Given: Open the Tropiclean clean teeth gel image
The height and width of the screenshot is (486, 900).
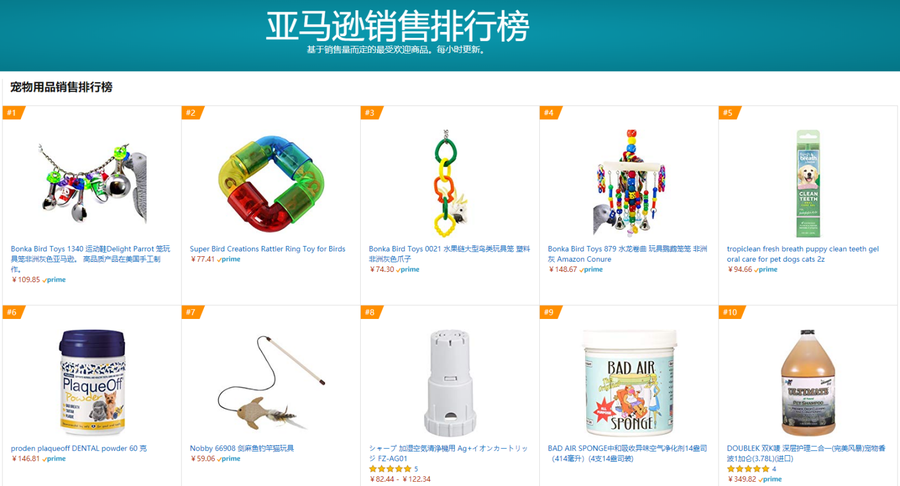Looking at the screenshot, I should [x=808, y=184].
